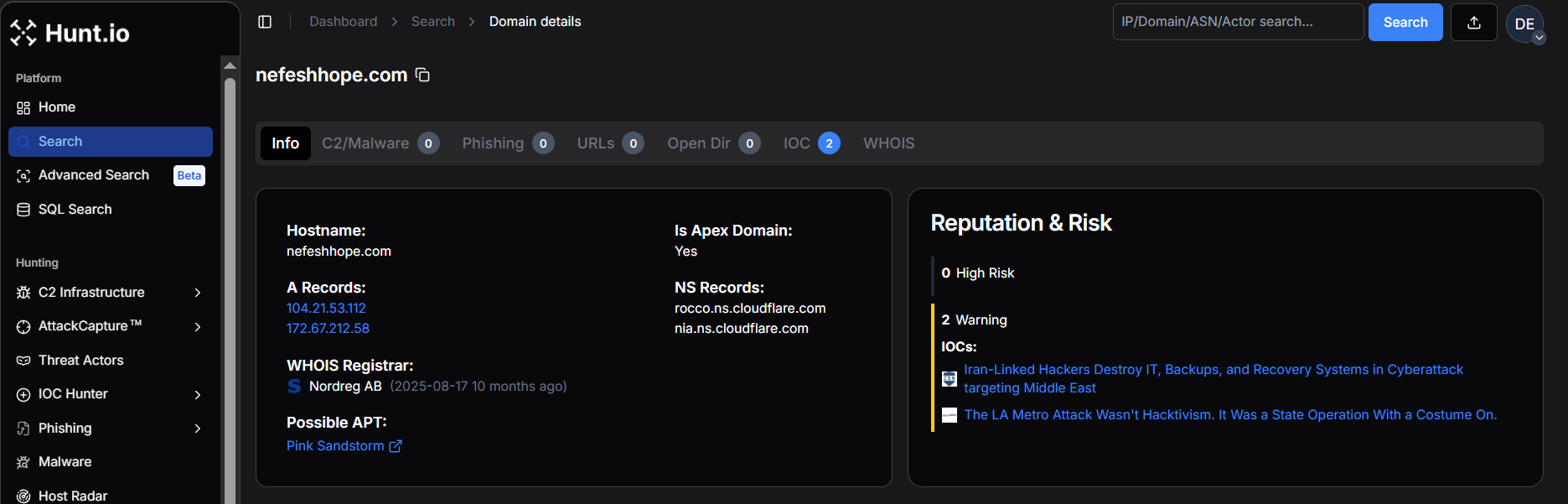Open the 172.67.212.58 A record link

click(x=328, y=329)
